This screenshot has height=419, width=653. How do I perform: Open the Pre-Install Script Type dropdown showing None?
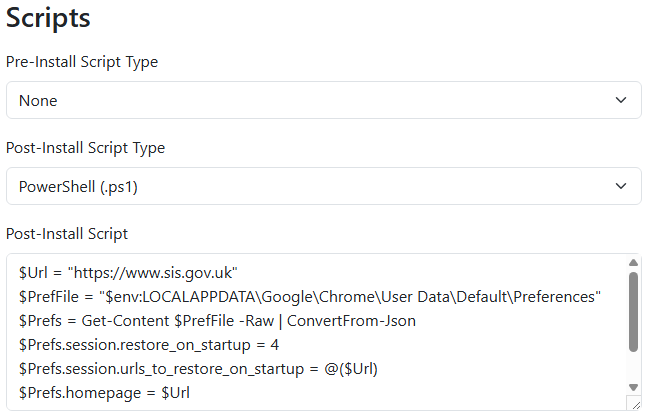coord(300,100)
